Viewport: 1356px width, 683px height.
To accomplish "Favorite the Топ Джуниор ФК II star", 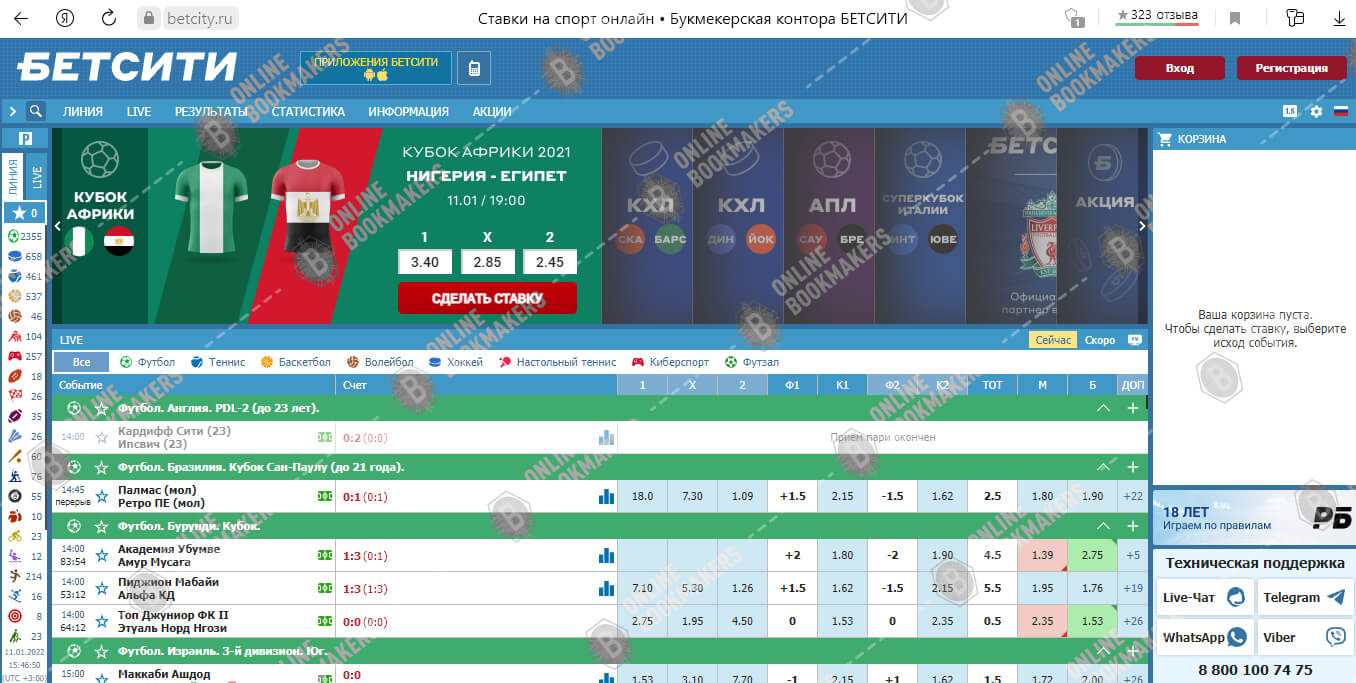I will 101,622.
